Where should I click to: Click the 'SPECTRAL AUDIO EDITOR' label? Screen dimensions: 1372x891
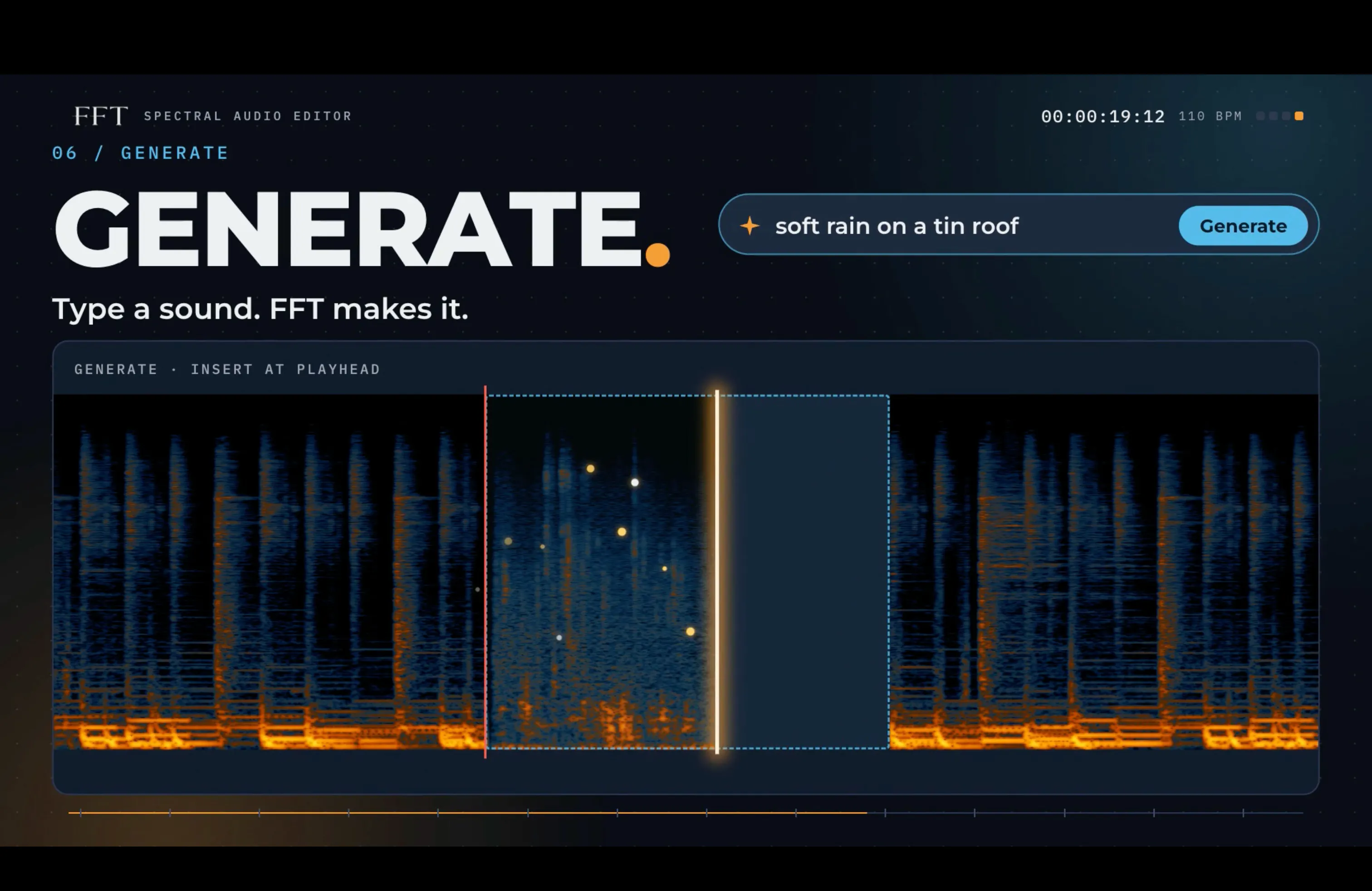click(x=248, y=116)
